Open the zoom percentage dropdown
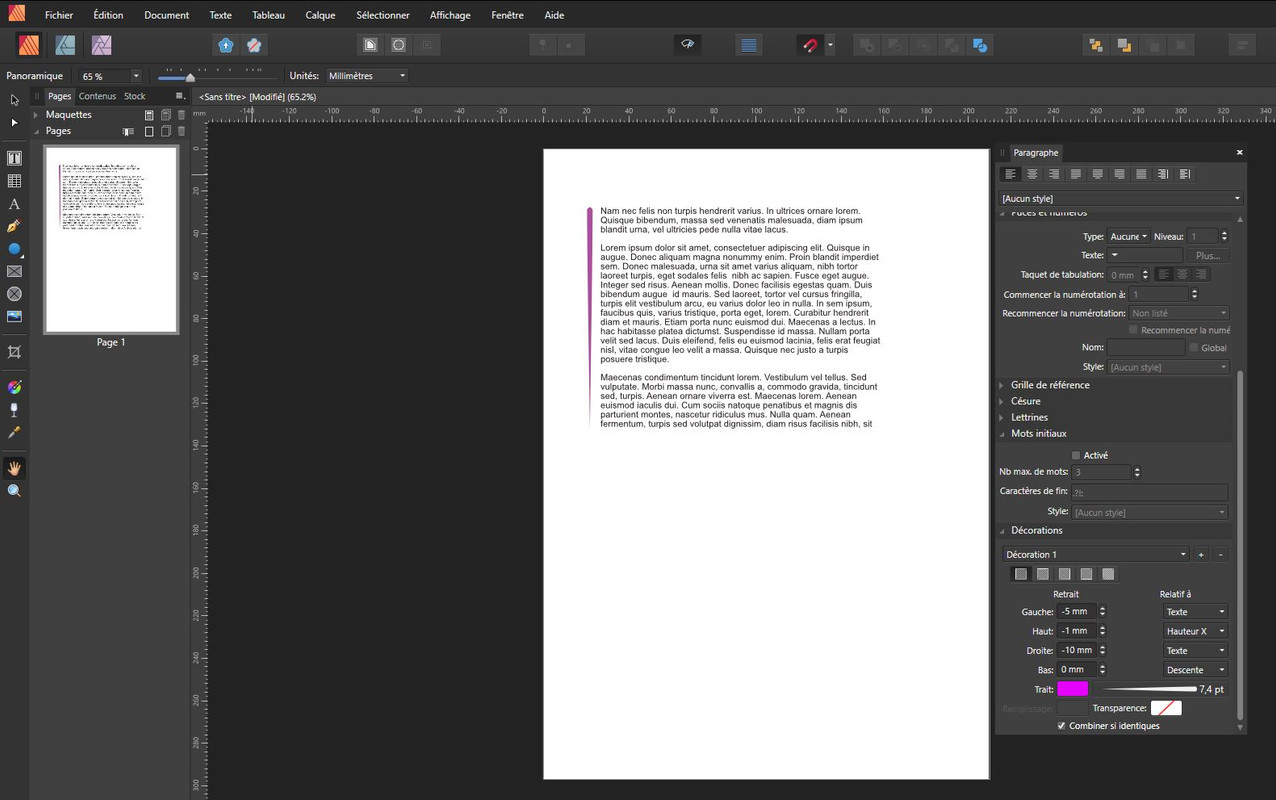The width and height of the screenshot is (1276, 800). pyautogui.click(x=136, y=76)
